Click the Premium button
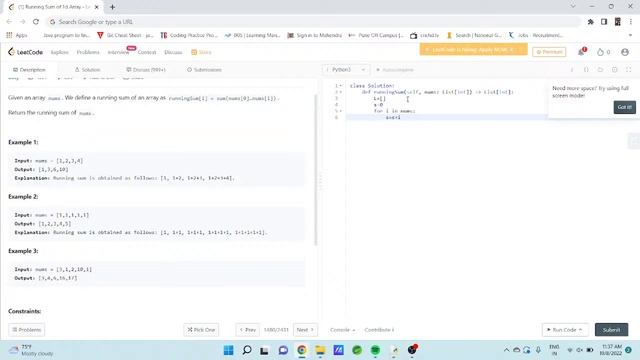640x360 pixels. click(549, 52)
